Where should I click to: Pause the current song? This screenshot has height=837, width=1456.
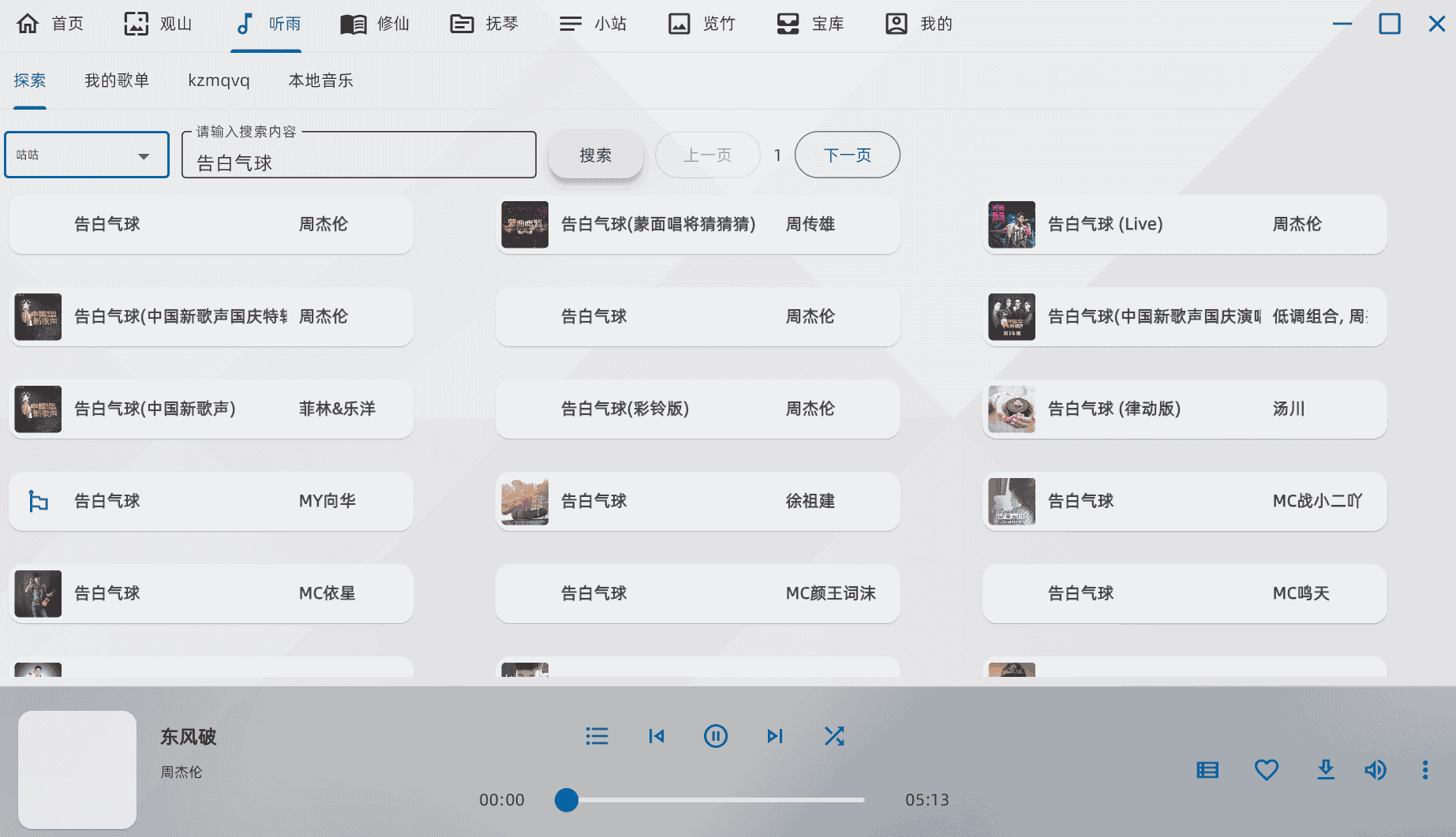tap(715, 736)
